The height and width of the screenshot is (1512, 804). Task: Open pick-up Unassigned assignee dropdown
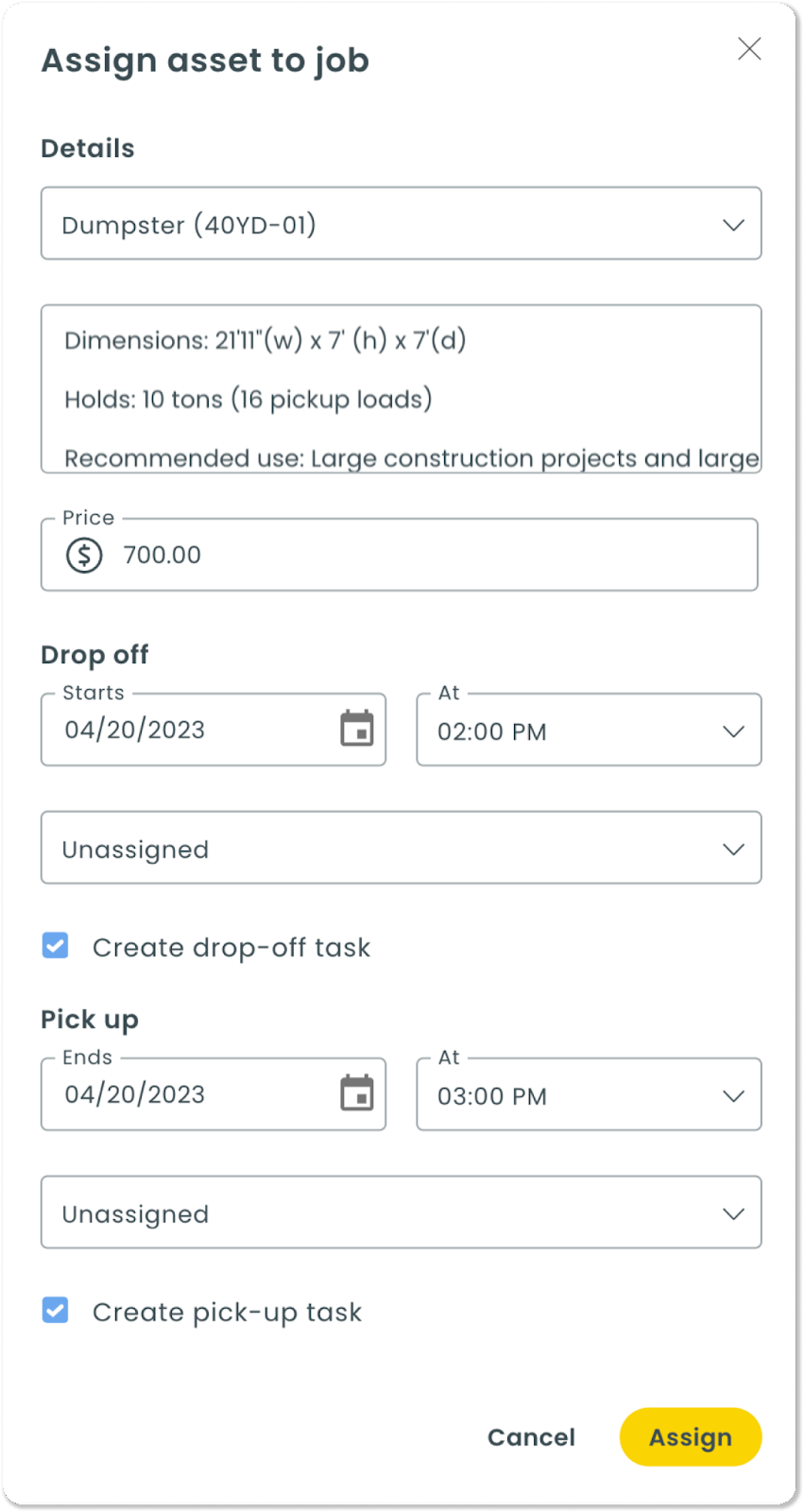[402, 1212]
